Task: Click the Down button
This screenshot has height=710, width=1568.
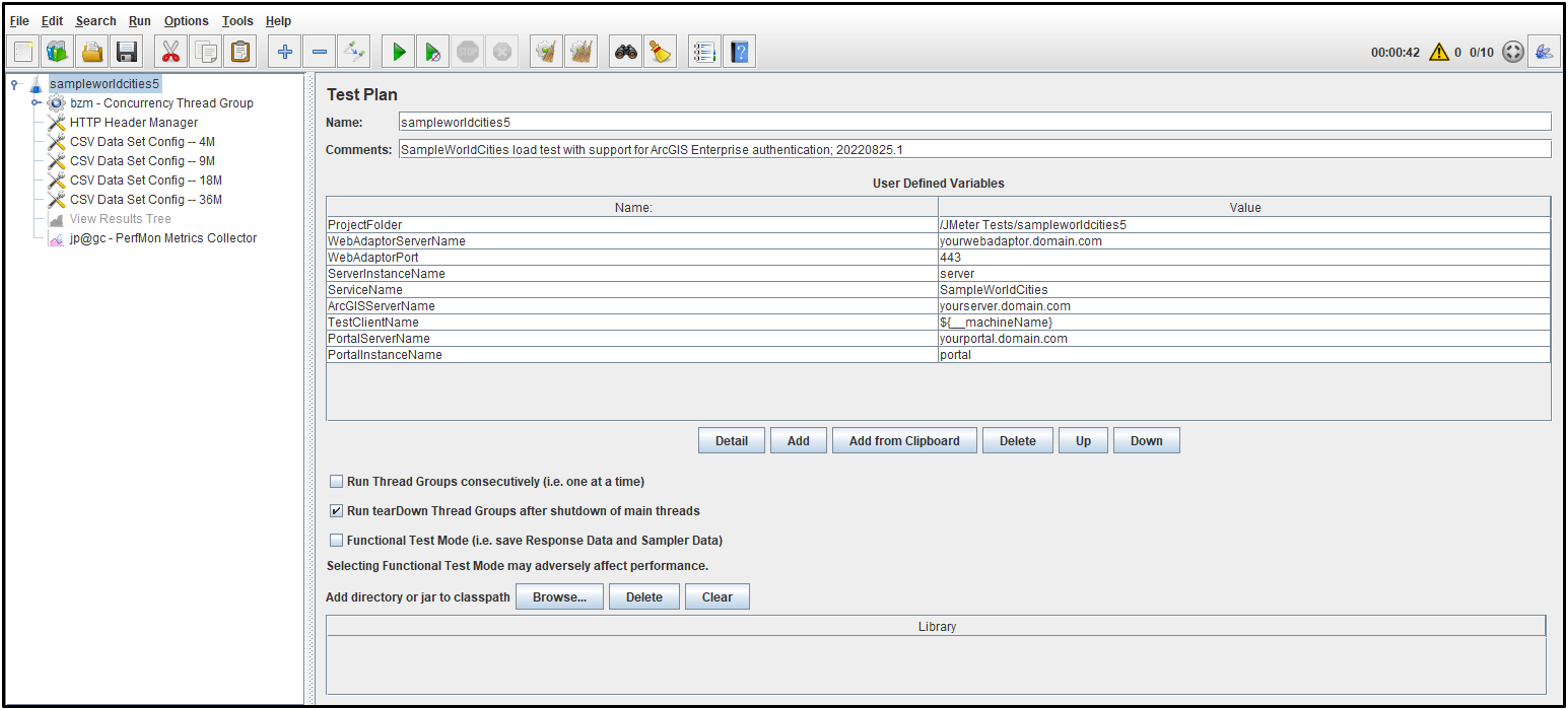Action: tap(1146, 441)
